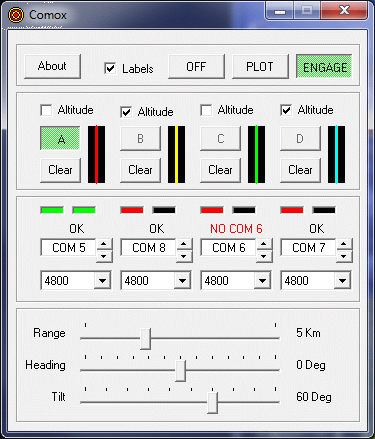Click the 5 Km range value
The height and width of the screenshot is (439, 375).
(308, 333)
